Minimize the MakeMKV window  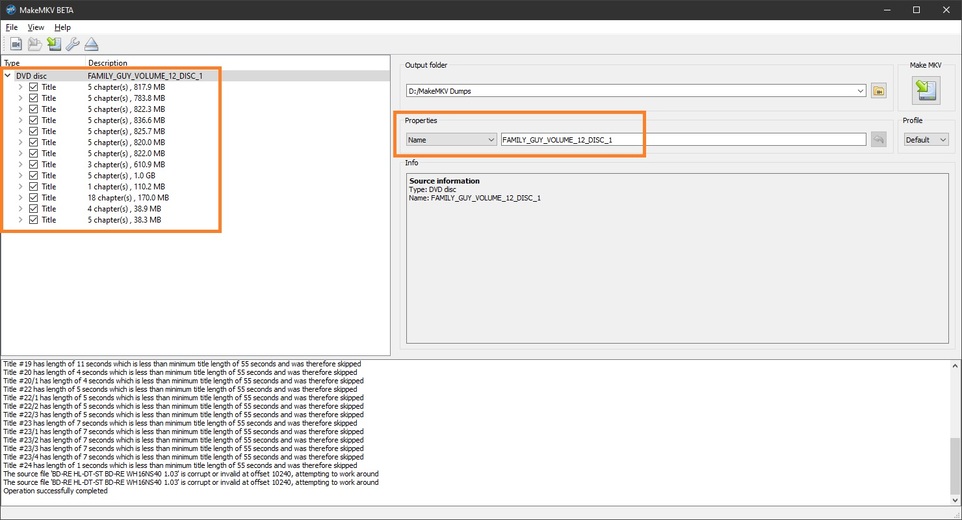click(887, 10)
